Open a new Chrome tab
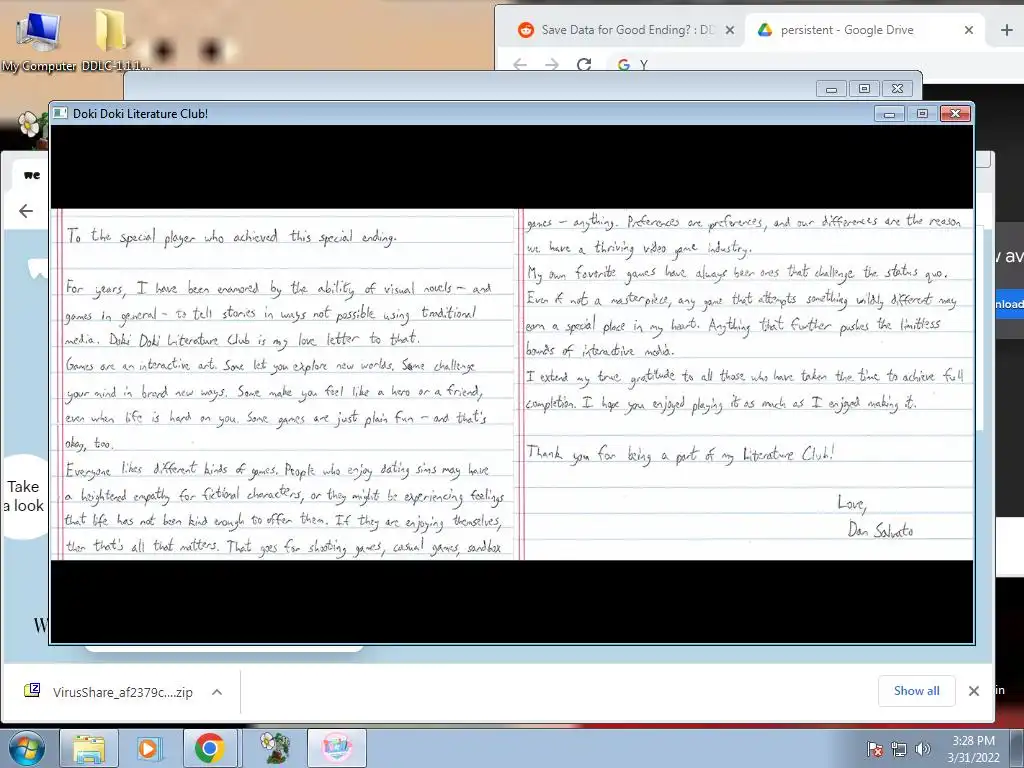Viewport: 1024px width, 768px height. [1006, 30]
